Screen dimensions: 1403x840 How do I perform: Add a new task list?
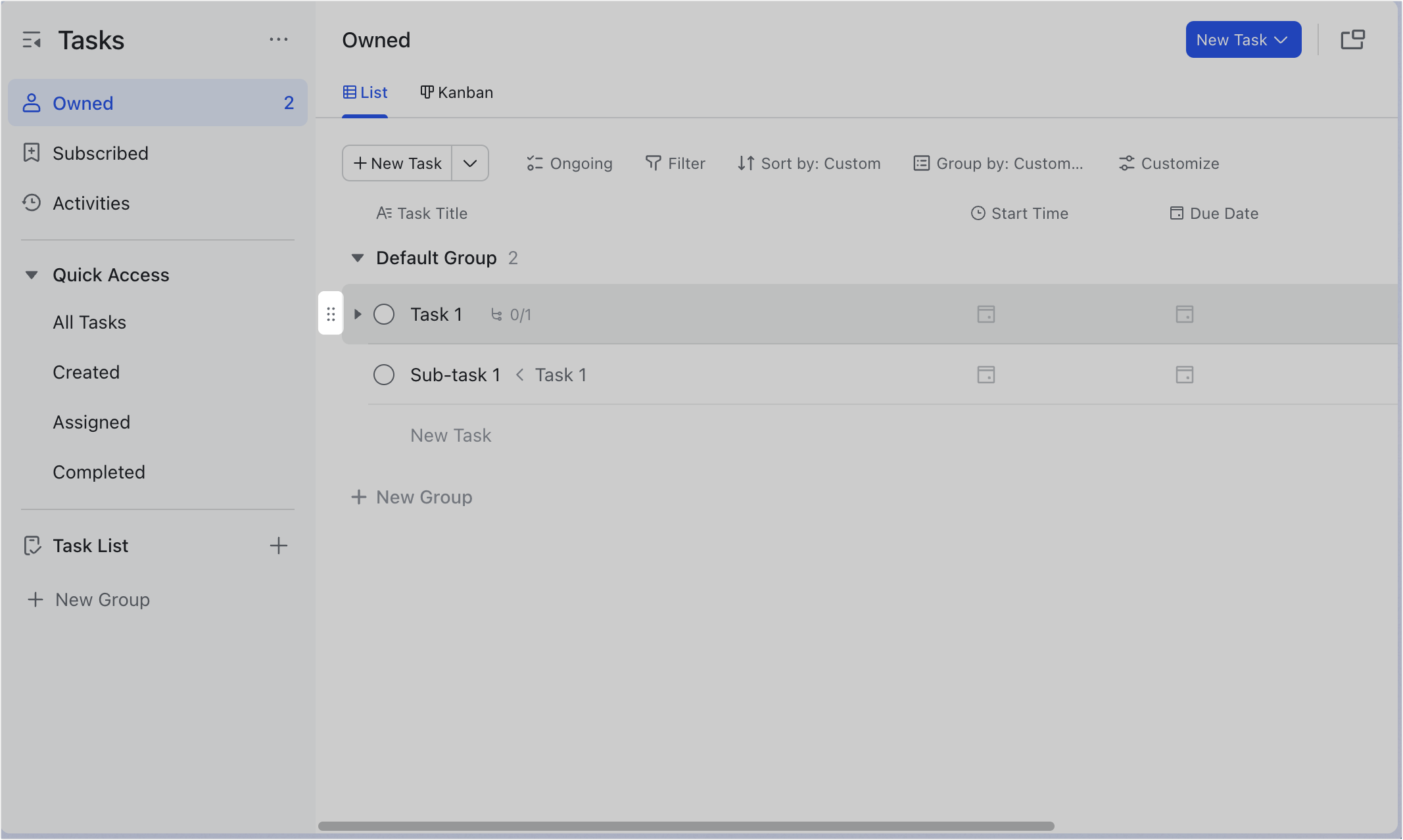pyautogui.click(x=279, y=546)
